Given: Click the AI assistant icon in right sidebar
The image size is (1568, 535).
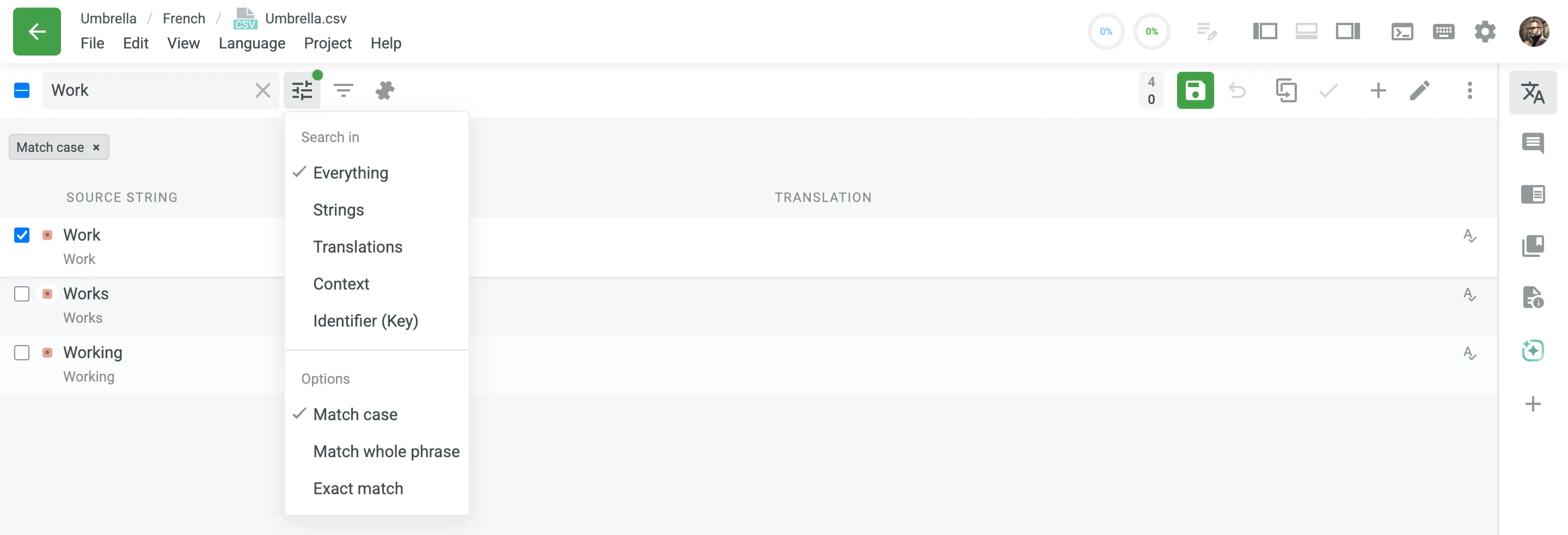Looking at the screenshot, I should [x=1533, y=350].
